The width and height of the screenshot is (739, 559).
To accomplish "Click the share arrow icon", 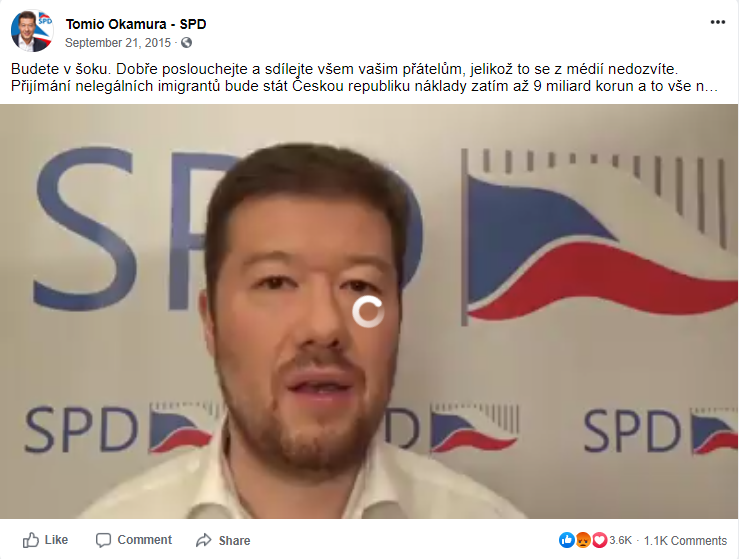I will pyautogui.click(x=204, y=540).
